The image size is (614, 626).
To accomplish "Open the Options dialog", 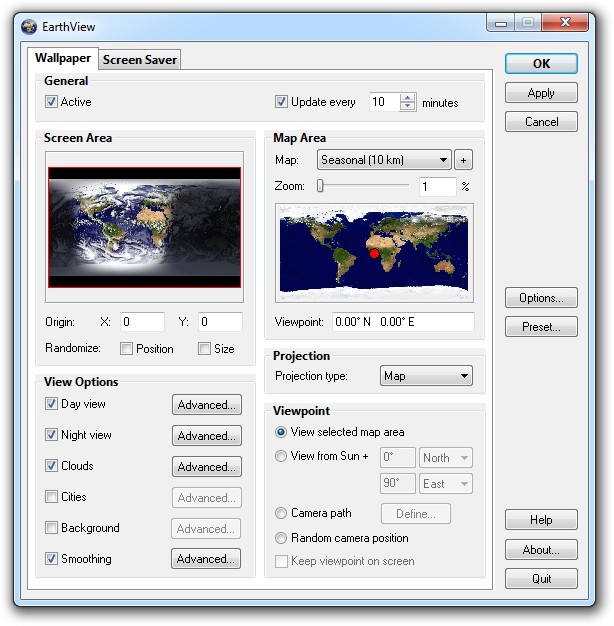I will pyautogui.click(x=541, y=298).
